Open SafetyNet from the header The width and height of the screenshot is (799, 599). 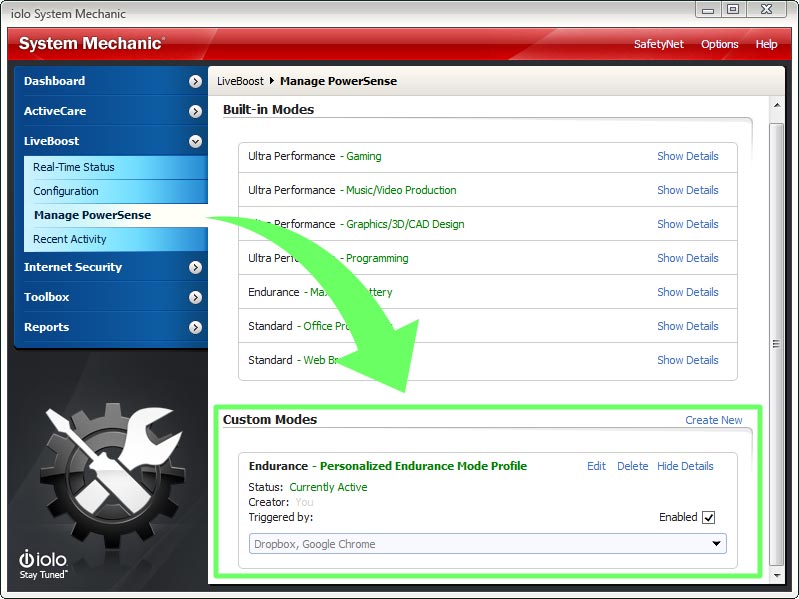(658, 44)
